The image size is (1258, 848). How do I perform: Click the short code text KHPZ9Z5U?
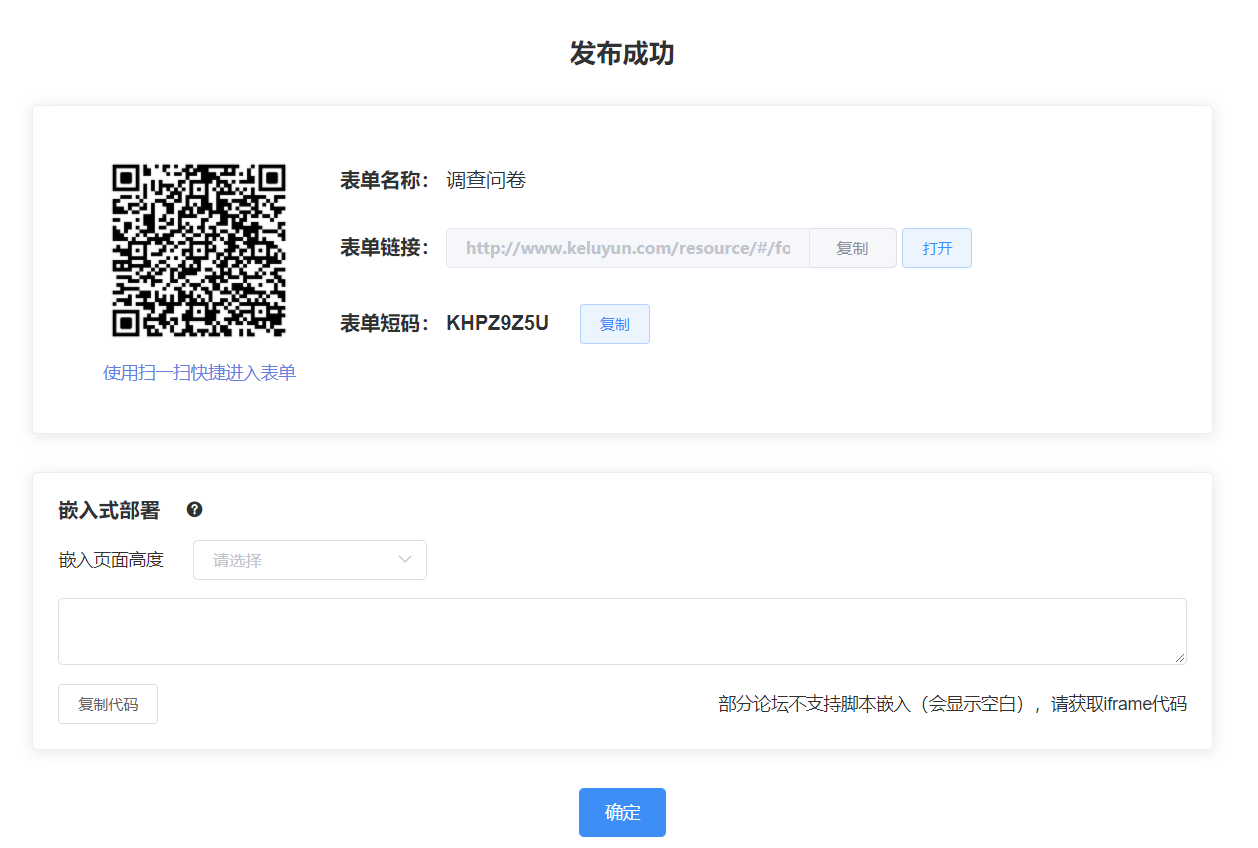(497, 323)
